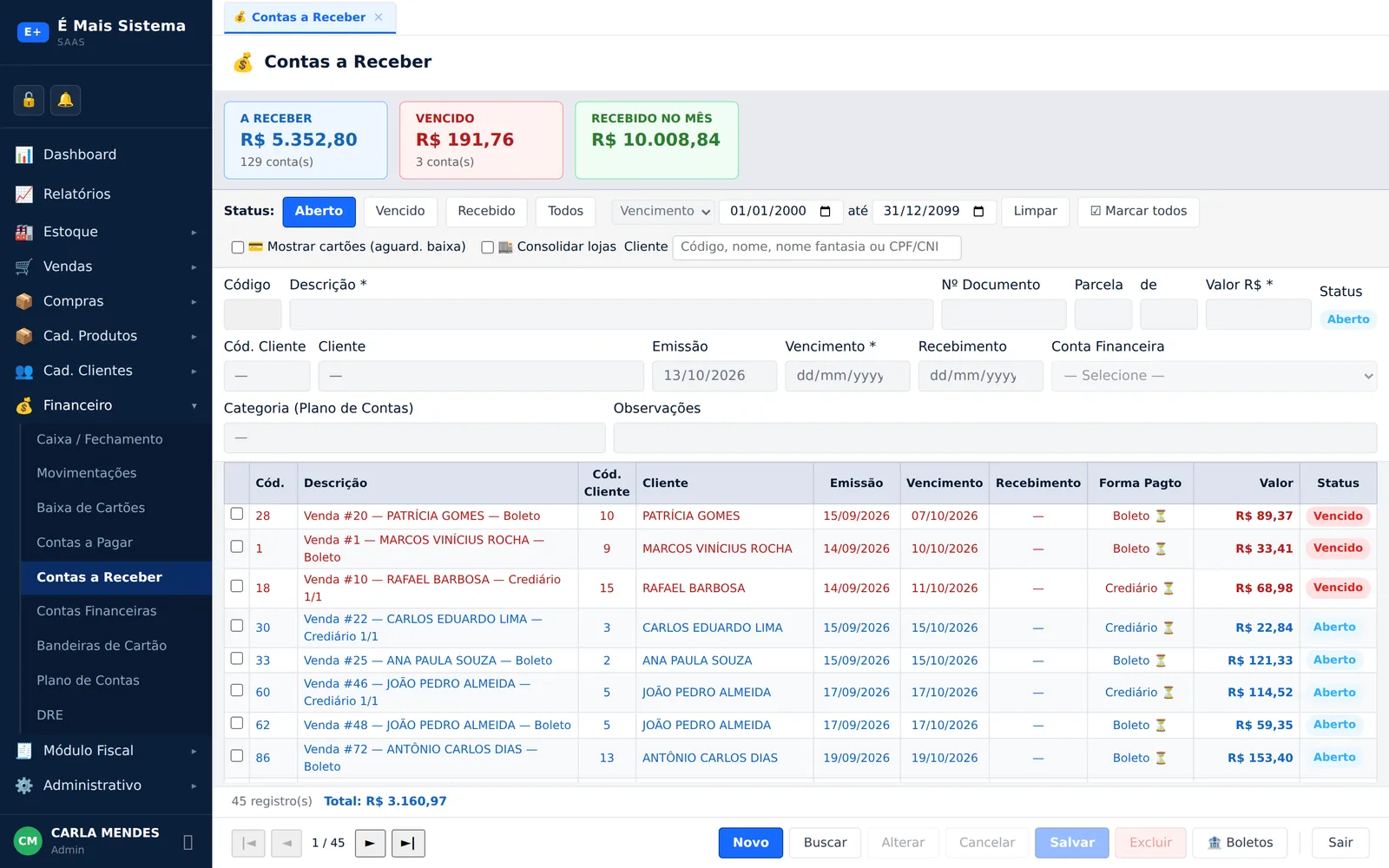
Task: Click the Todos status filter
Action: [x=565, y=212]
